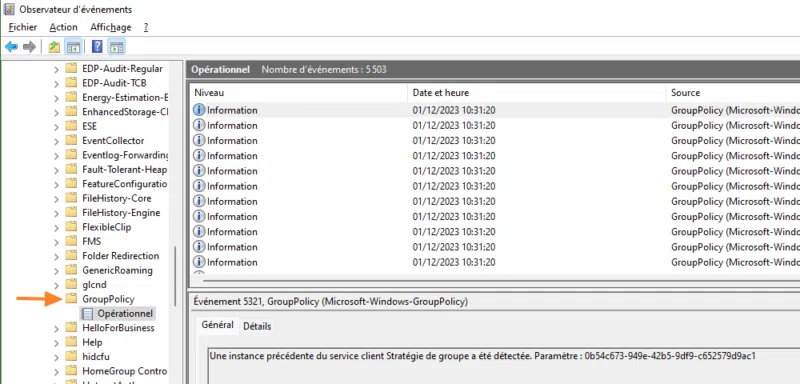Select the Fault-Tolerant-Heap folder icon

click(71, 169)
